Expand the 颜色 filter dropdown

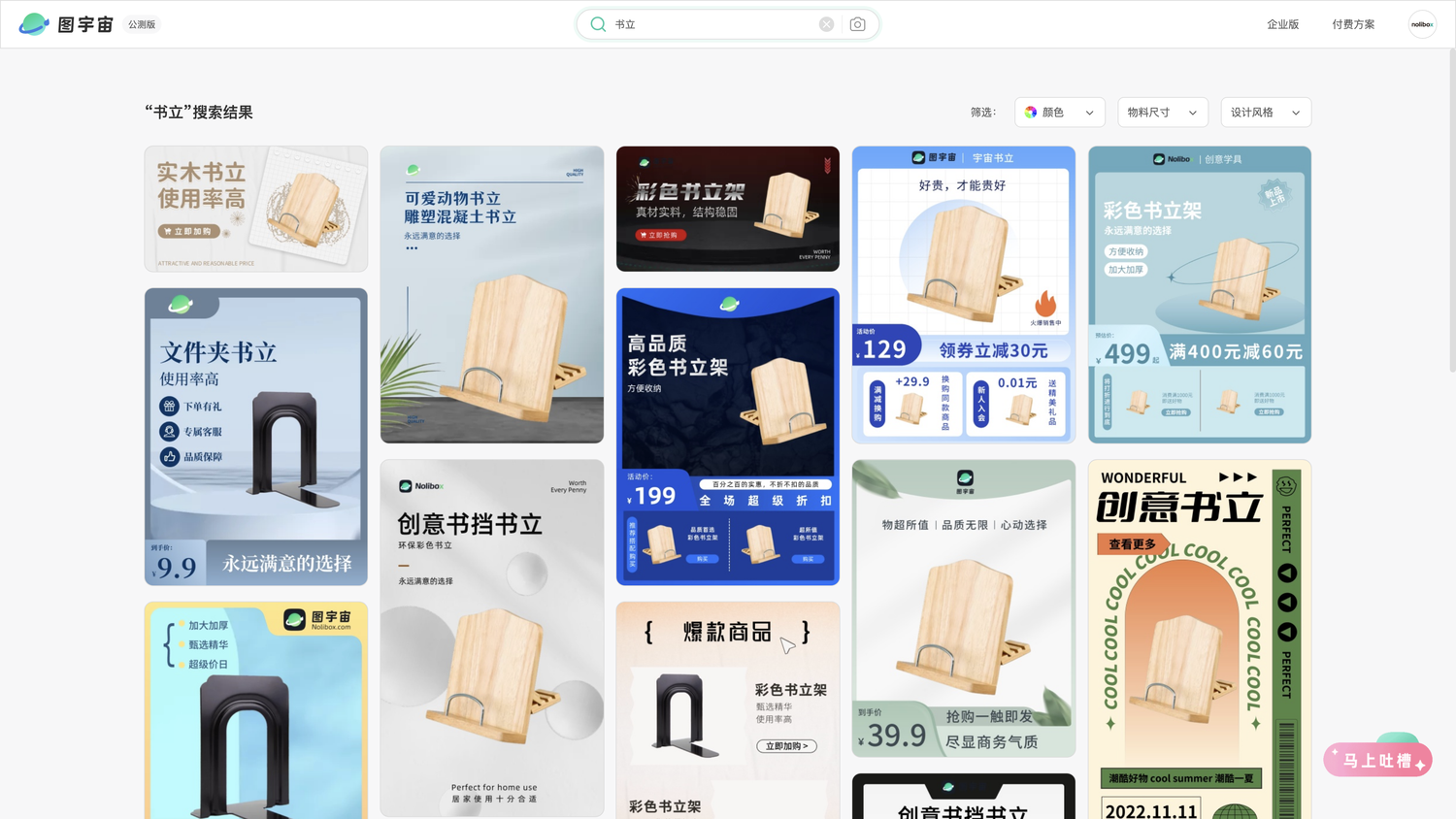(1060, 113)
